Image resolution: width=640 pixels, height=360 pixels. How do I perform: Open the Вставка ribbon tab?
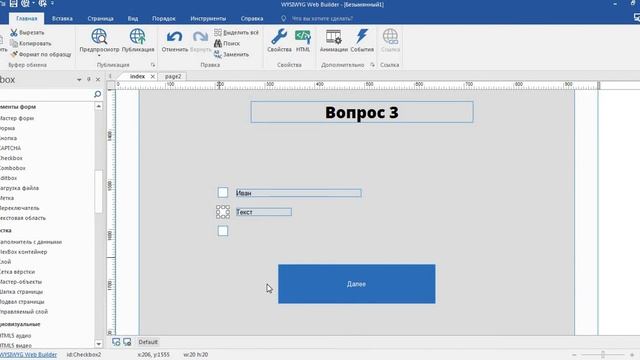point(62,18)
